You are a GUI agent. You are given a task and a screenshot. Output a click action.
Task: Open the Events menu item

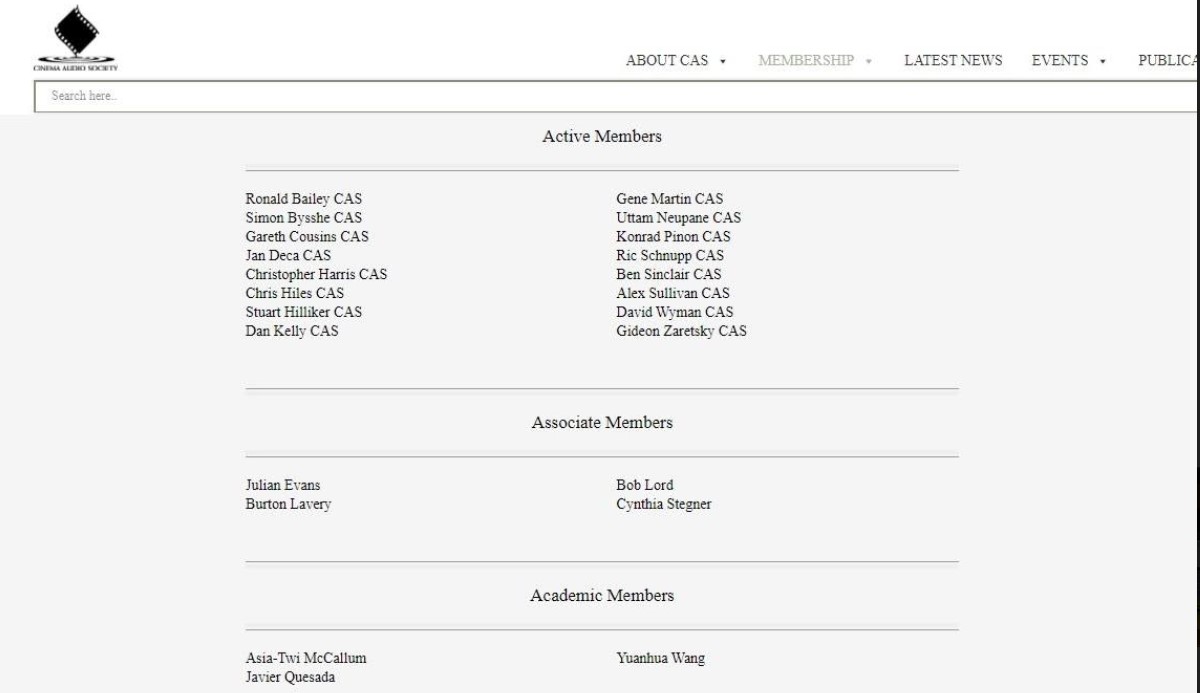(x=1060, y=60)
